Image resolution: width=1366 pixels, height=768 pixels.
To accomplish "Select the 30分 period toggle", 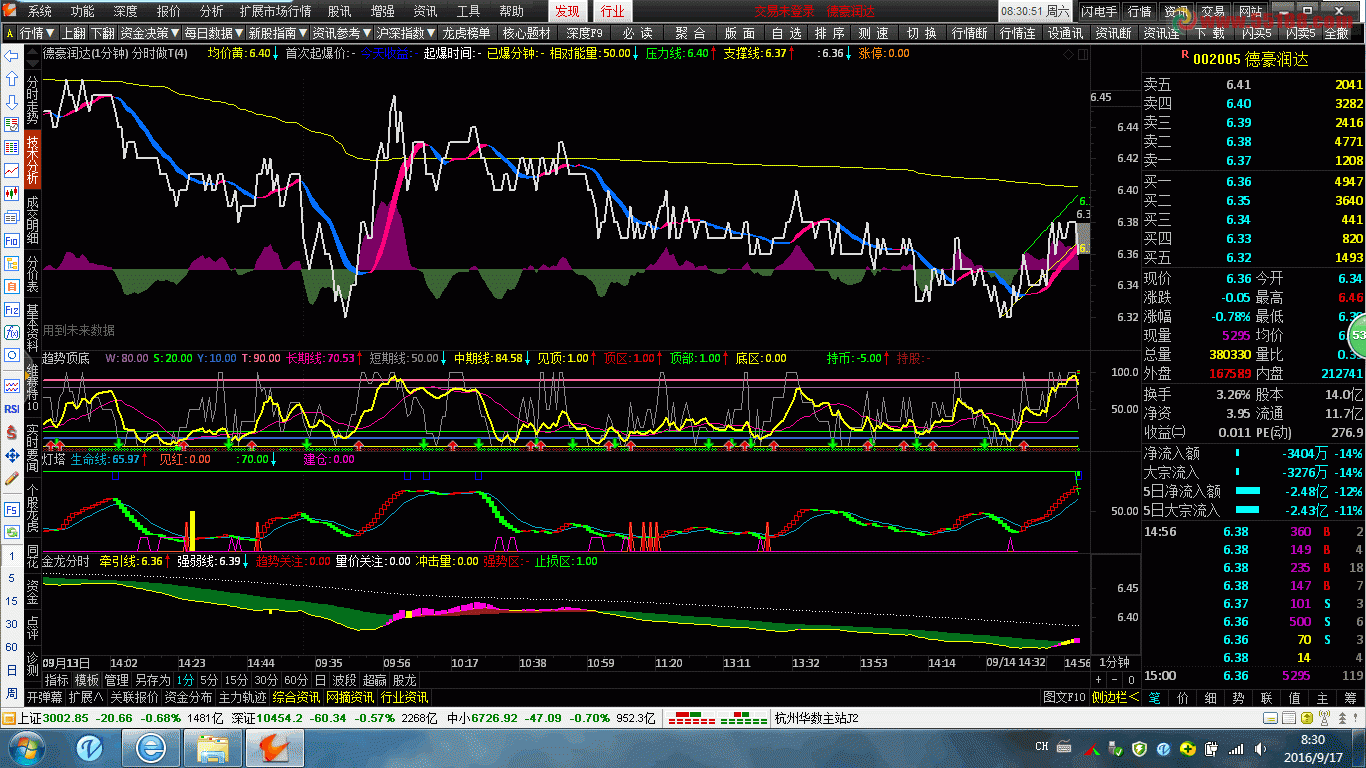I will 266,680.
